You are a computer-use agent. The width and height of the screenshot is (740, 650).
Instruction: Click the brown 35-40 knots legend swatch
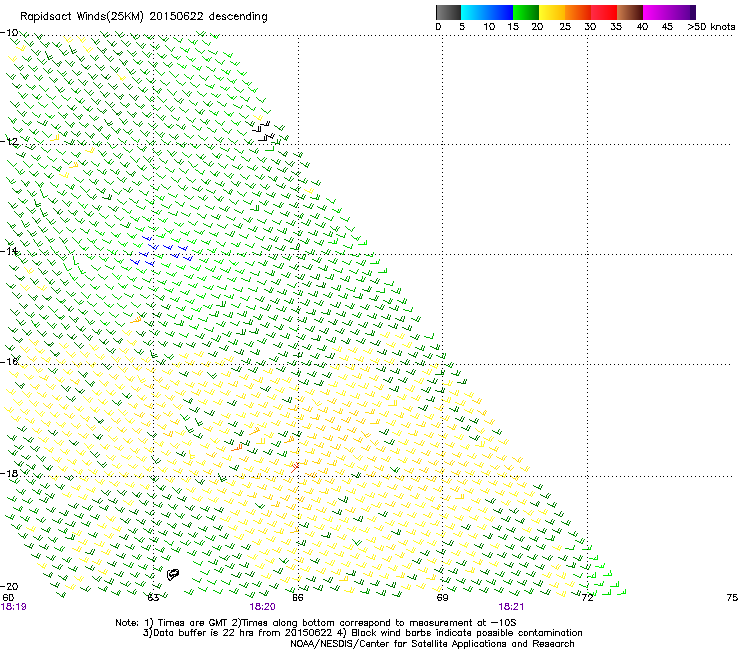click(630, 12)
